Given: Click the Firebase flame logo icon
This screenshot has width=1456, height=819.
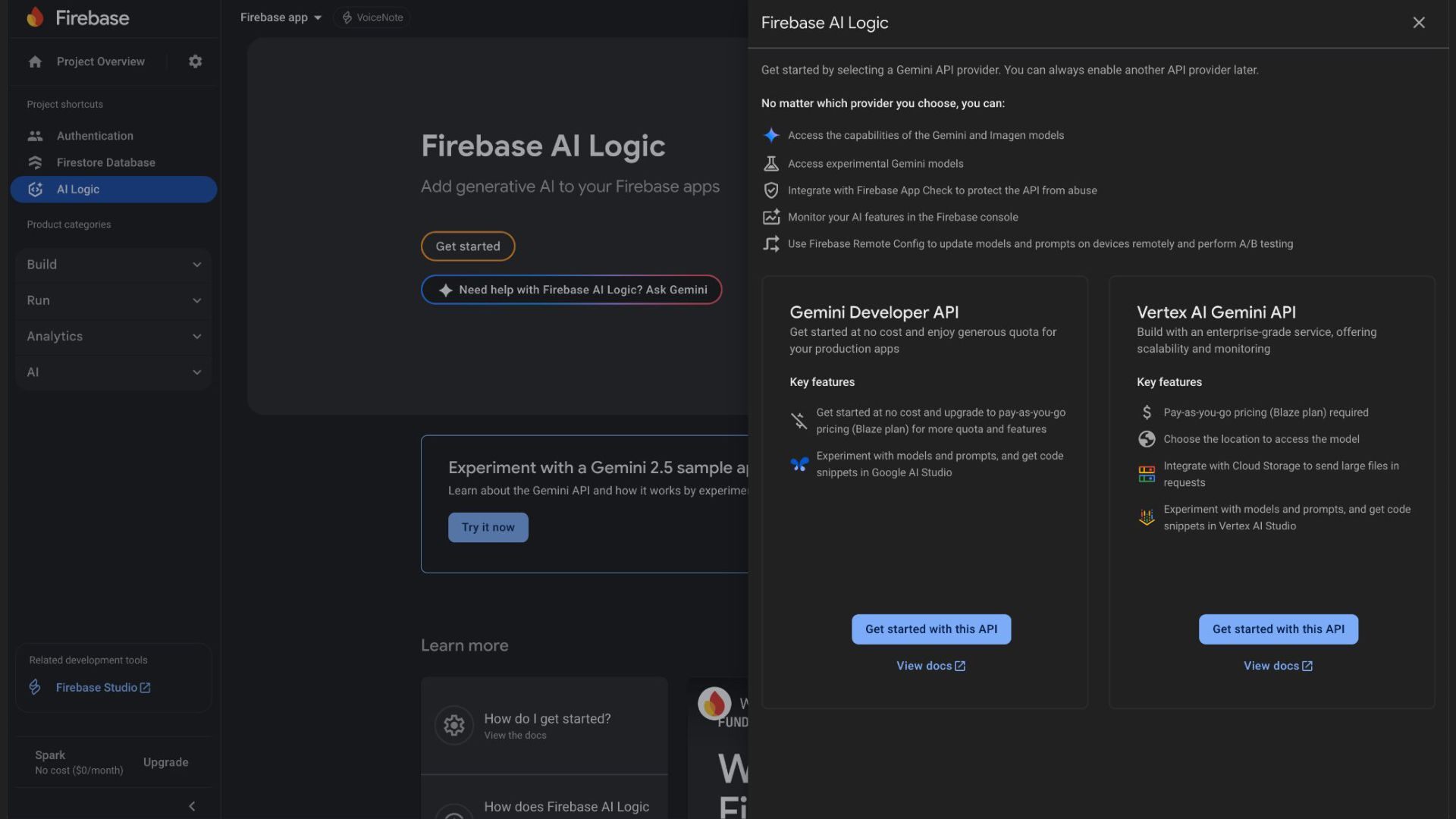Looking at the screenshot, I should pos(35,17).
